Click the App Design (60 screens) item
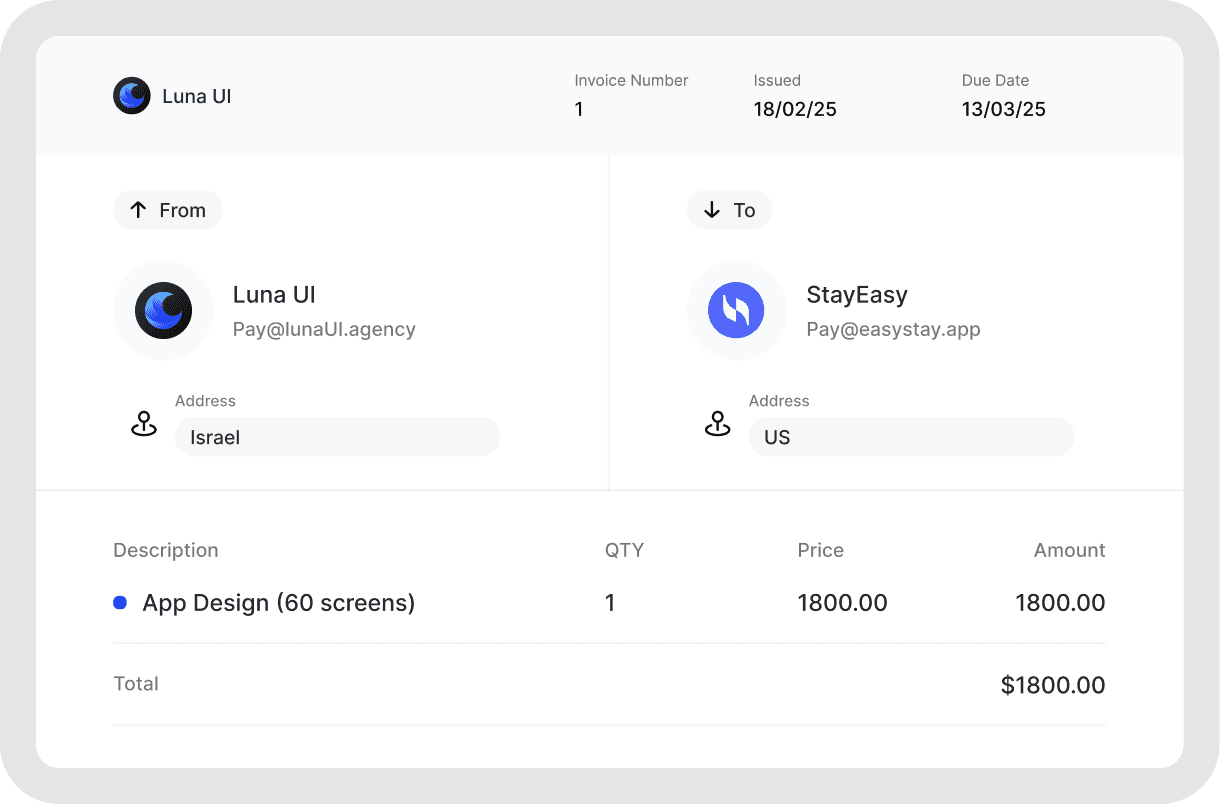The image size is (1220, 804). point(279,603)
